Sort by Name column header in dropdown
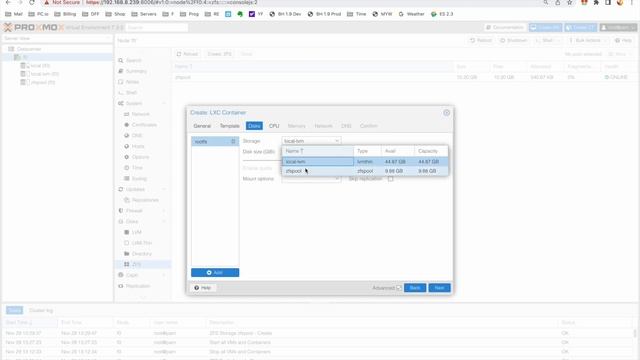The image size is (640, 360). 318,151
